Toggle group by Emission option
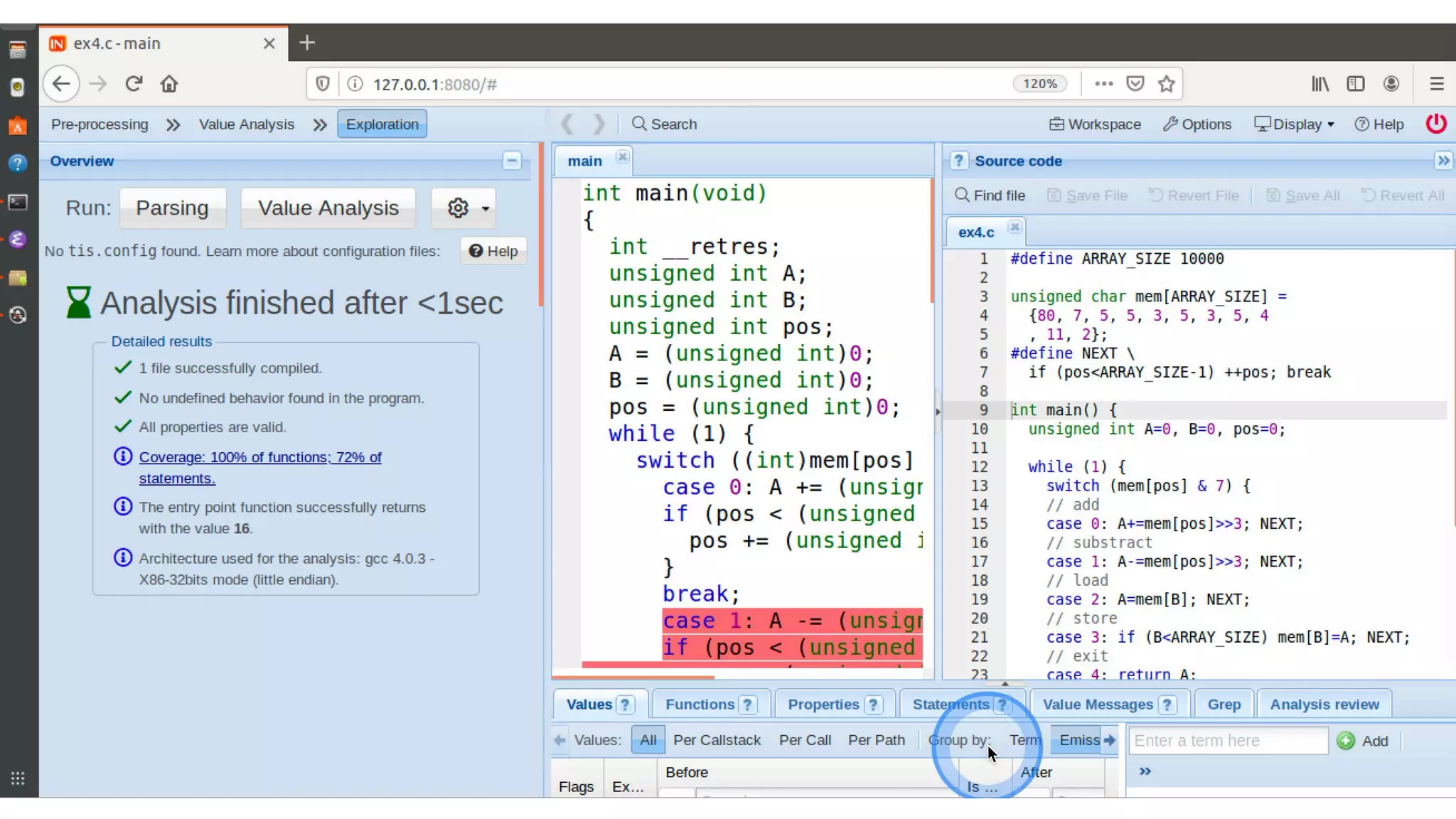 [1078, 740]
